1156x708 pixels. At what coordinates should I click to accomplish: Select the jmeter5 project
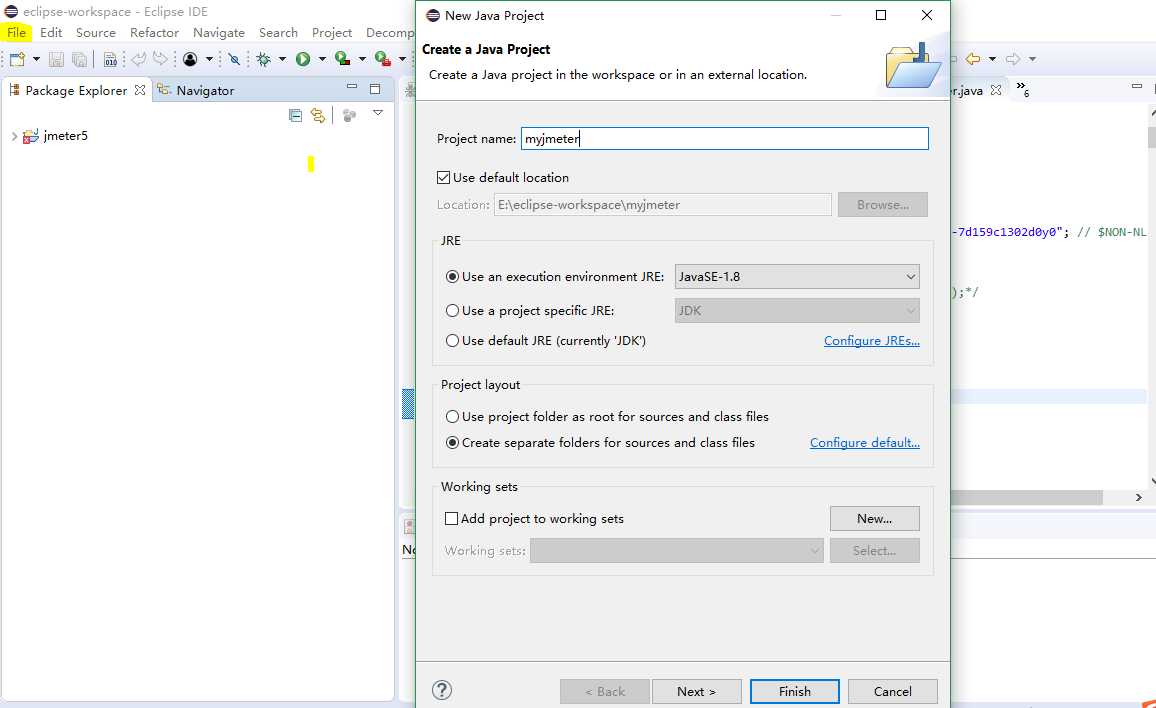[x=65, y=136]
